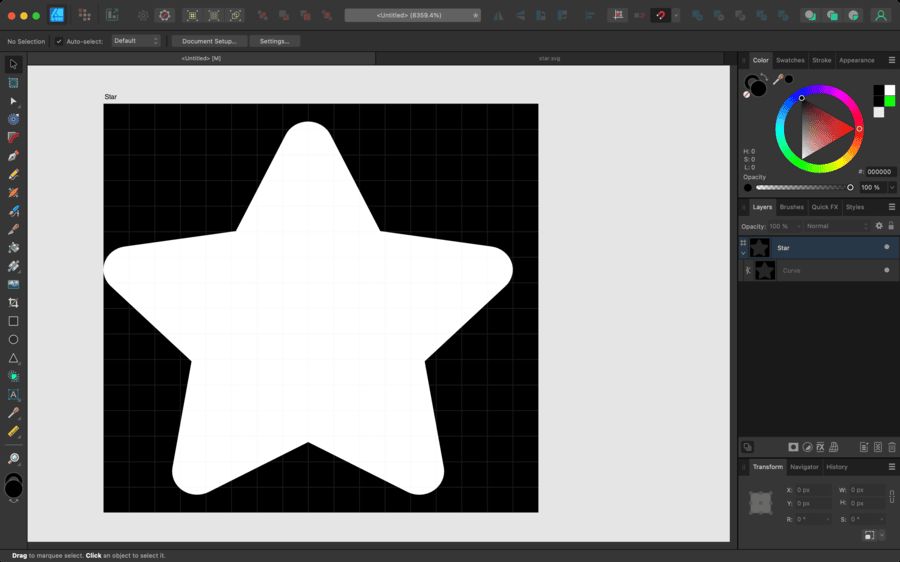The image size is (900, 562).
Task: Delete layer with trash icon
Action: tap(891, 447)
